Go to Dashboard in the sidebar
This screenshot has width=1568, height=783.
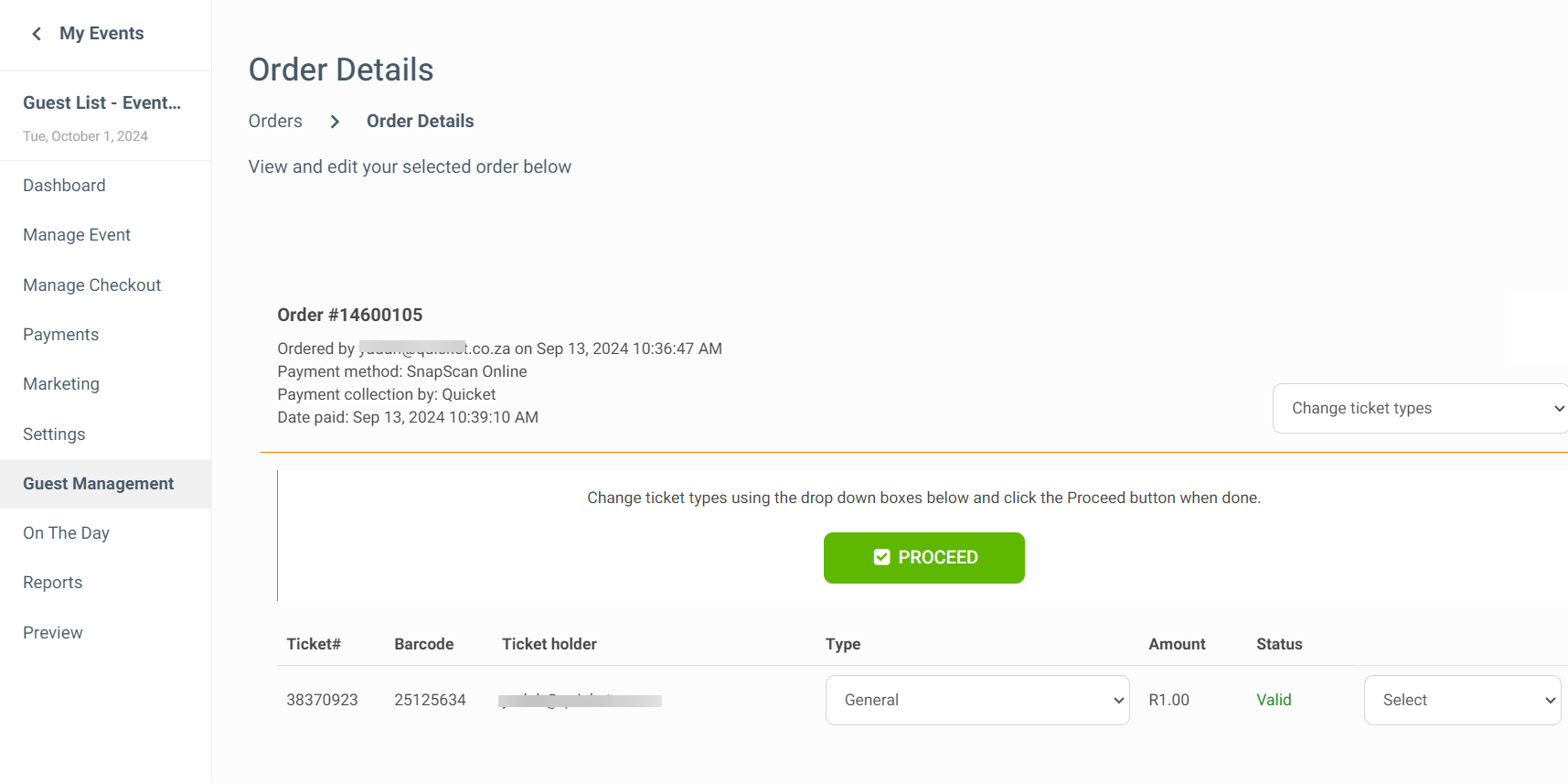(x=64, y=186)
